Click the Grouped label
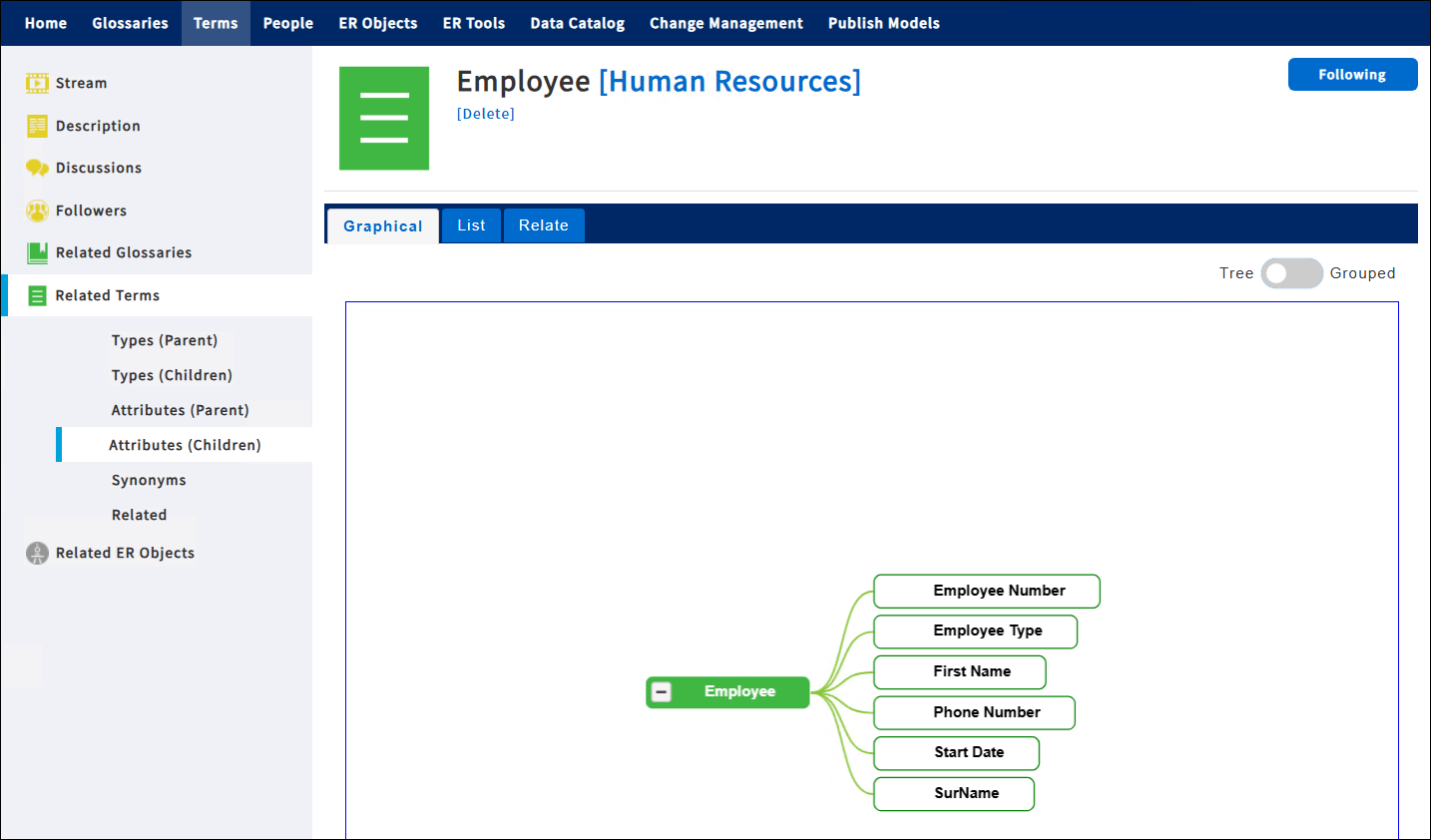Viewport: 1431px width, 840px height. [1362, 273]
